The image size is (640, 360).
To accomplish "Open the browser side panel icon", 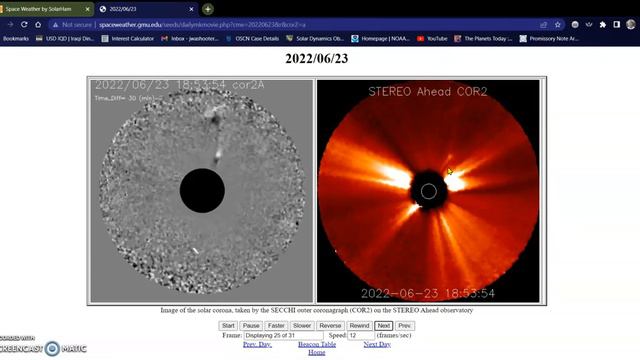I will pos(616,24).
